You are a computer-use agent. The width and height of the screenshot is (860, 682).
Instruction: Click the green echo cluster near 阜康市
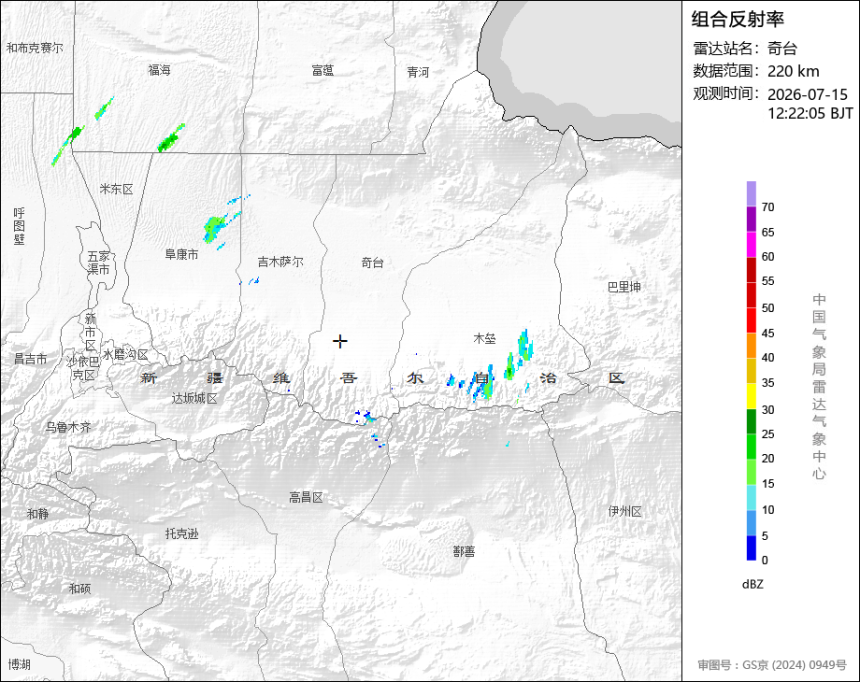coord(215,228)
